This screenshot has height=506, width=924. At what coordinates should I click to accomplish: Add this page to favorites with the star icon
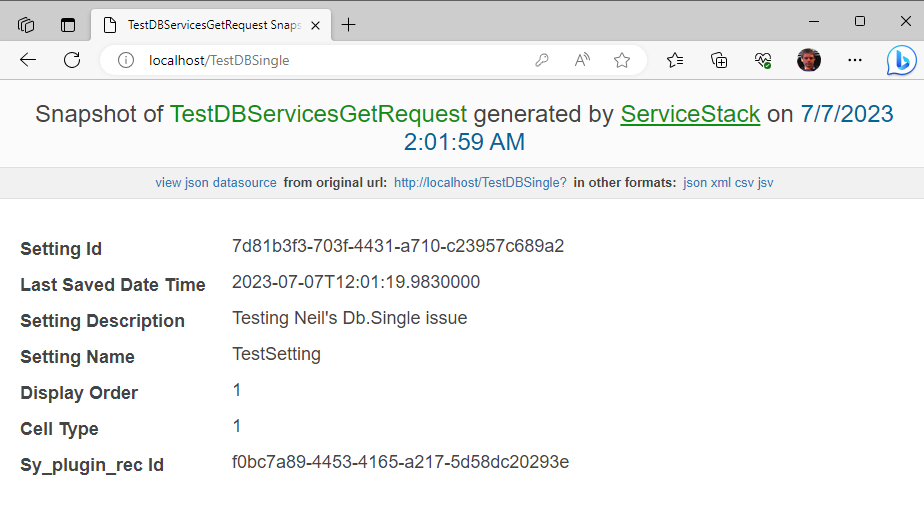(622, 60)
